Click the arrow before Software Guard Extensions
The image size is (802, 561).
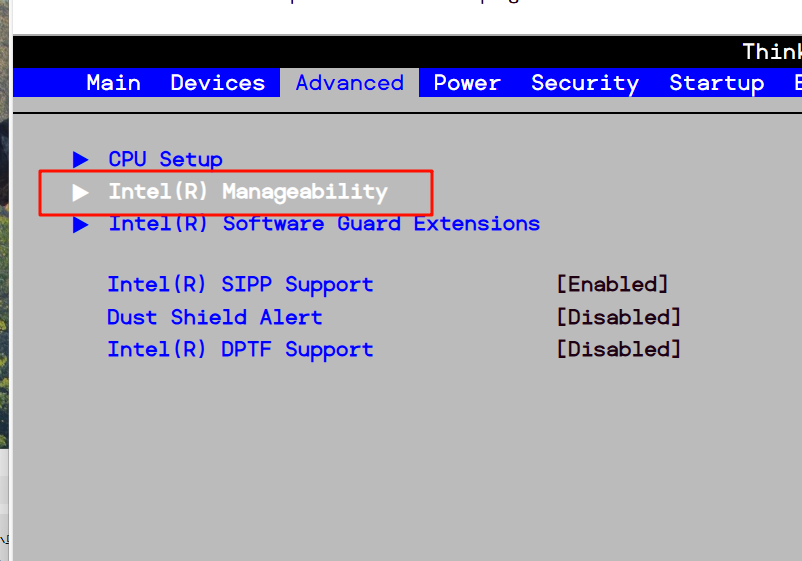coord(81,224)
